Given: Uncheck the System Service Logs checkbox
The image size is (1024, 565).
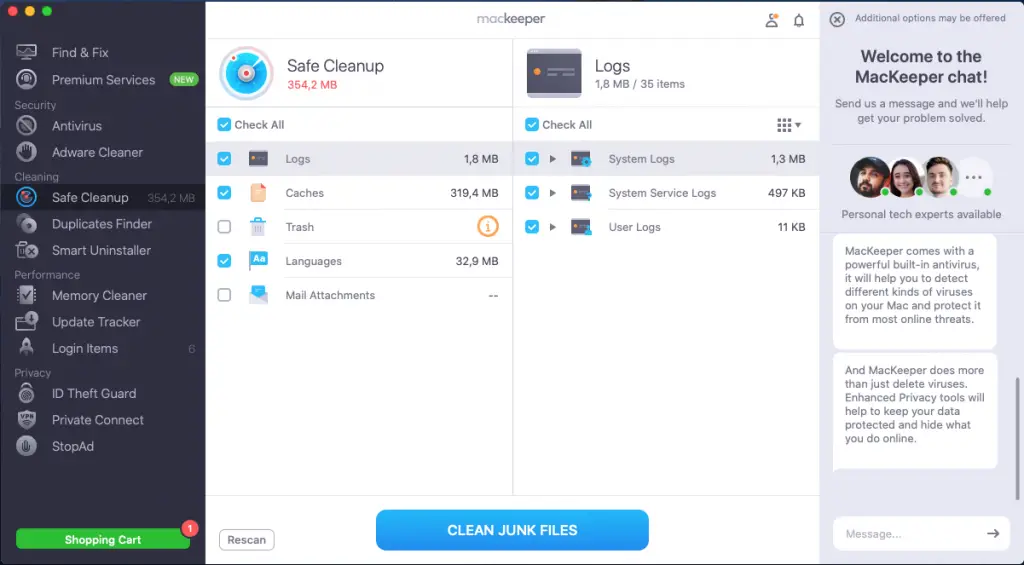Looking at the screenshot, I should click(x=532, y=193).
